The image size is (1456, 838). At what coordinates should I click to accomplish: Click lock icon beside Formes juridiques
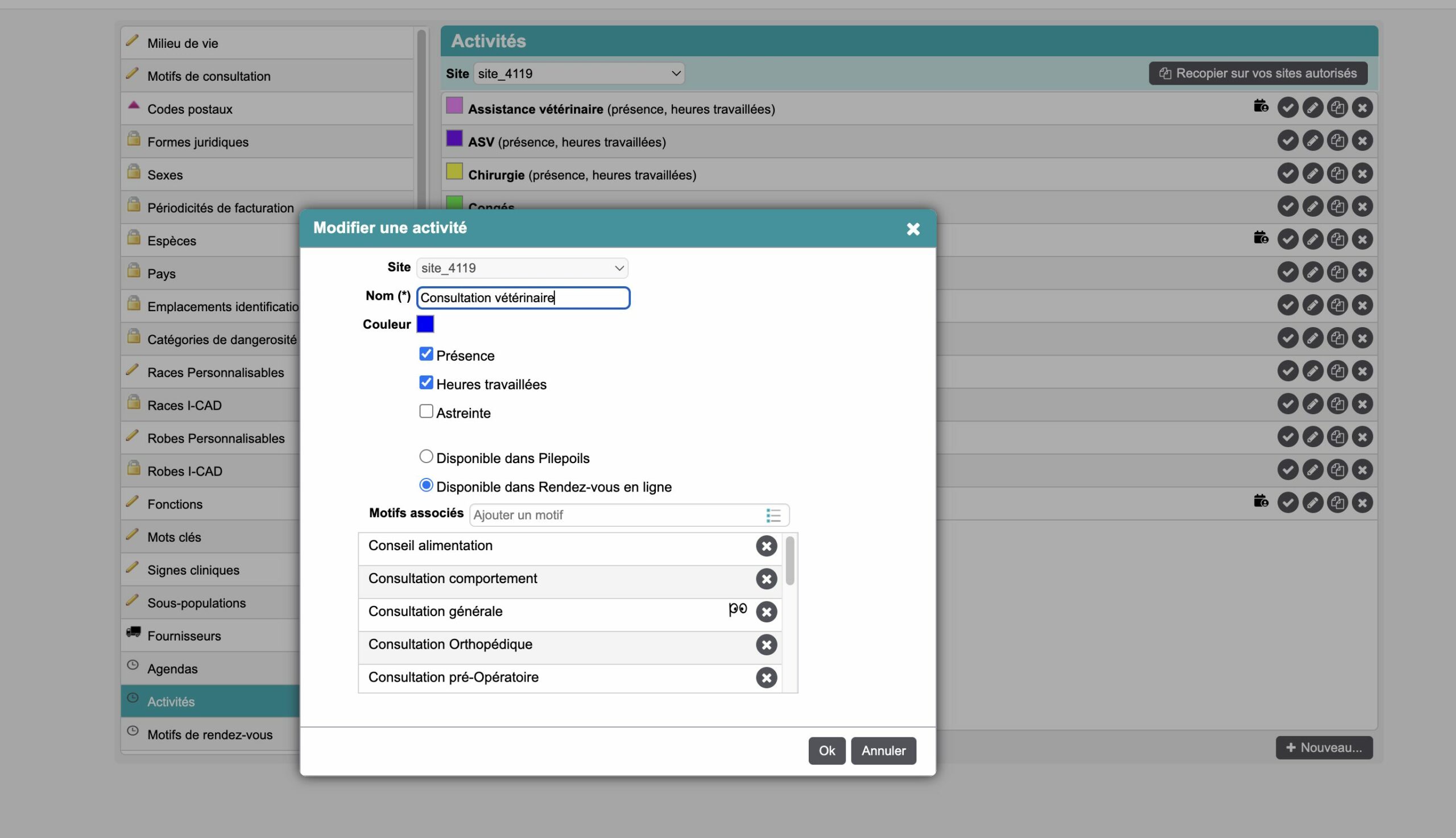click(134, 138)
